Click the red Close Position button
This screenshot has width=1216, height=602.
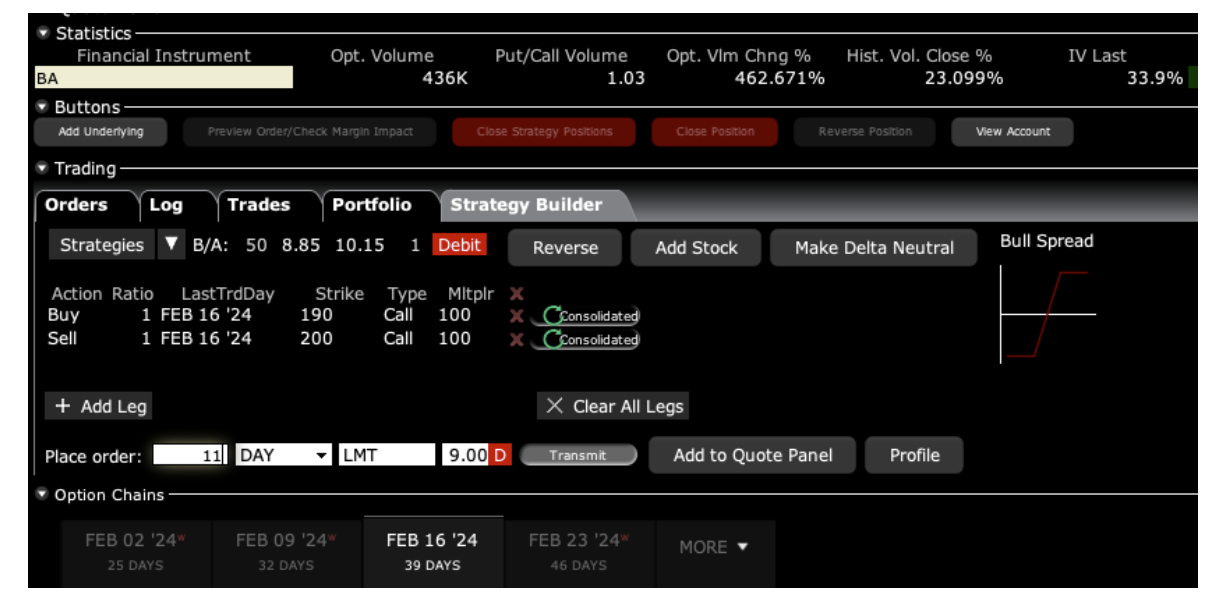[715, 132]
